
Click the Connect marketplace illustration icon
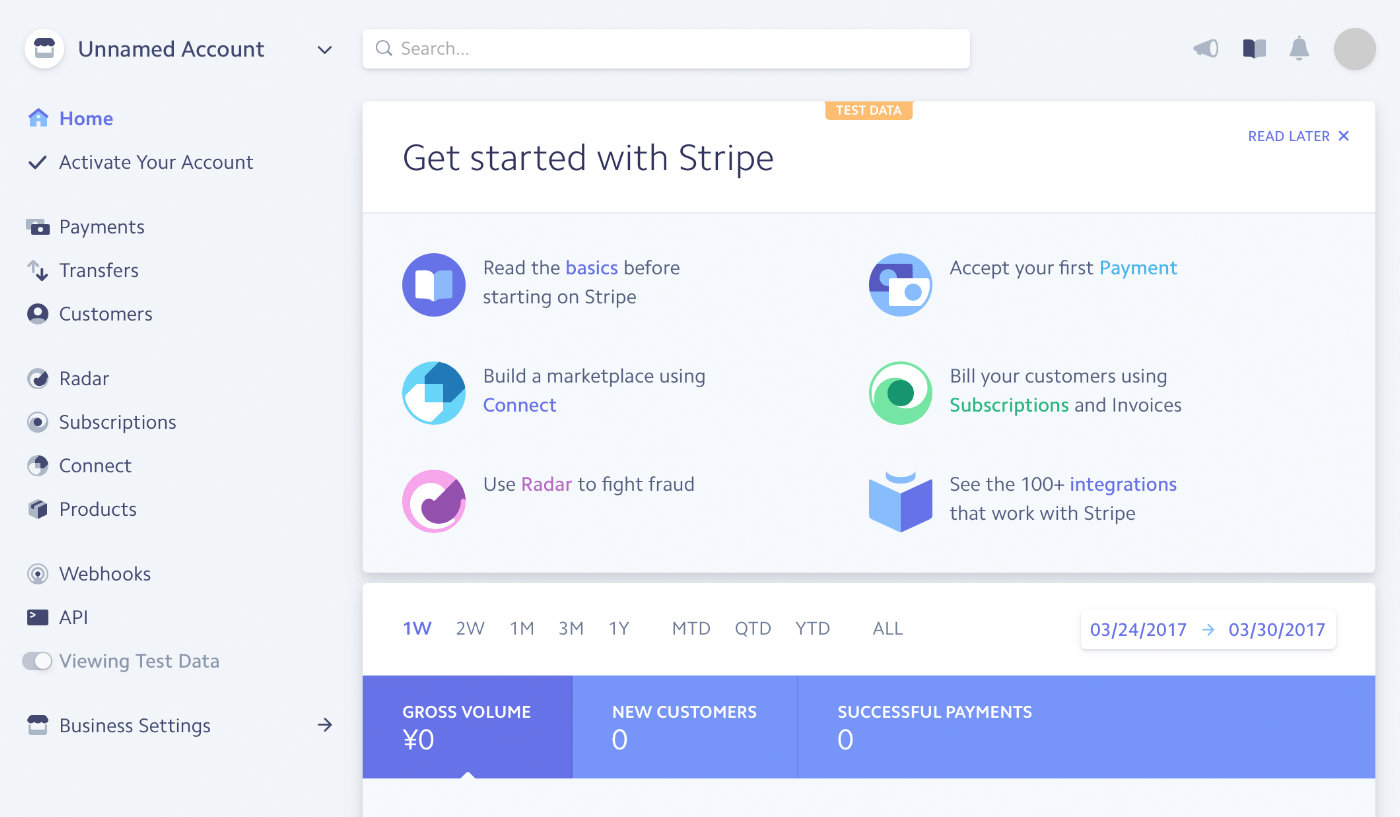click(x=434, y=393)
